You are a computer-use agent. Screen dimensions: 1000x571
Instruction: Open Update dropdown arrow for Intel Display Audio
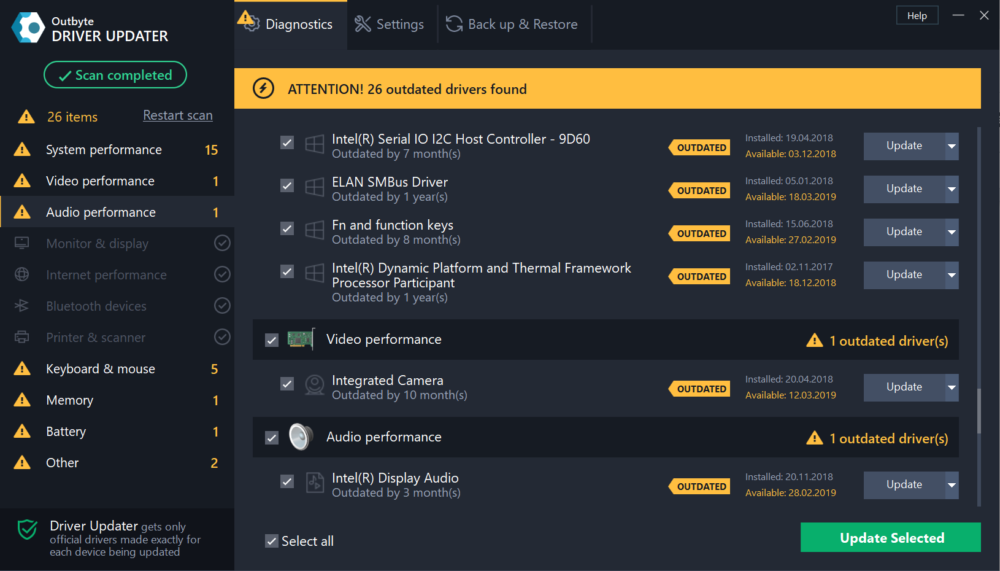click(x=952, y=485)
